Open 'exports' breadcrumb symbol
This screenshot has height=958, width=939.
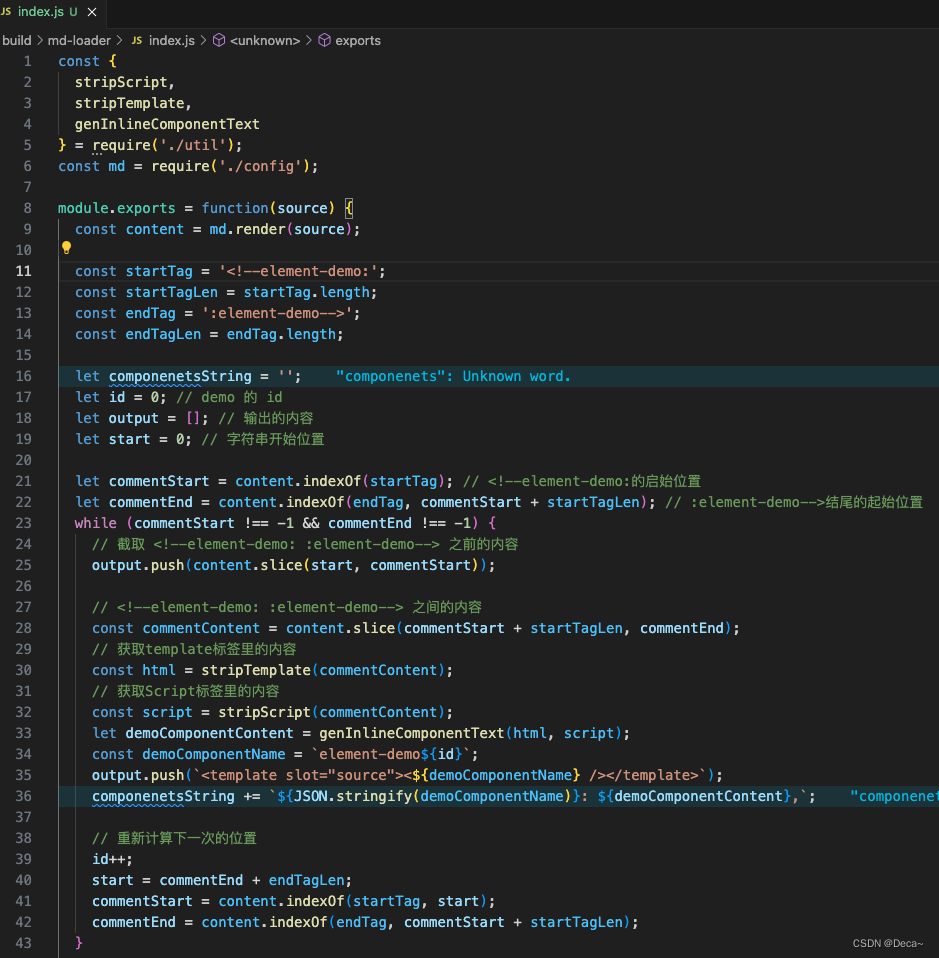tap(358, 40)
